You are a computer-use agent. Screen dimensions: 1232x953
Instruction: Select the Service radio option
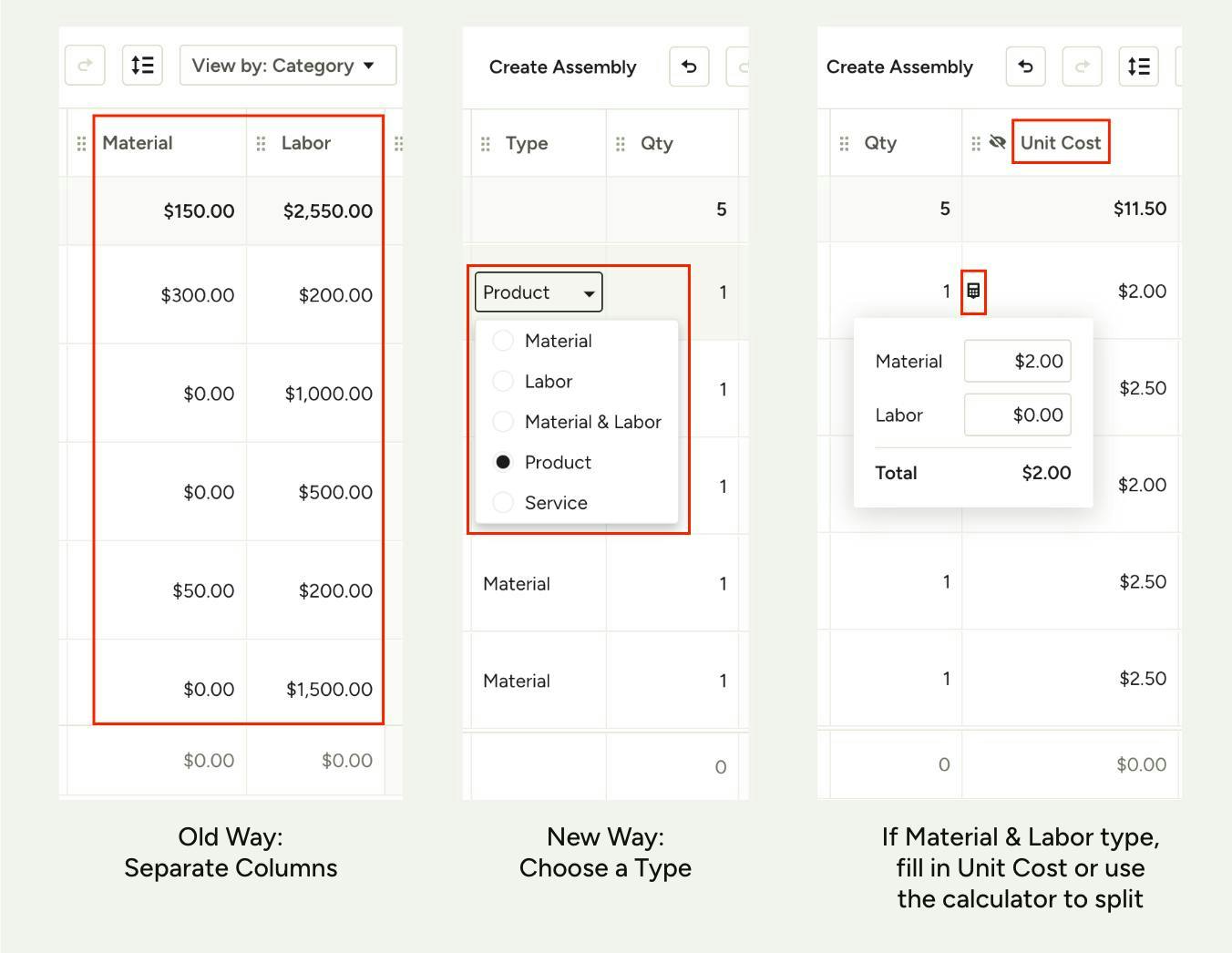pos(503,503)
